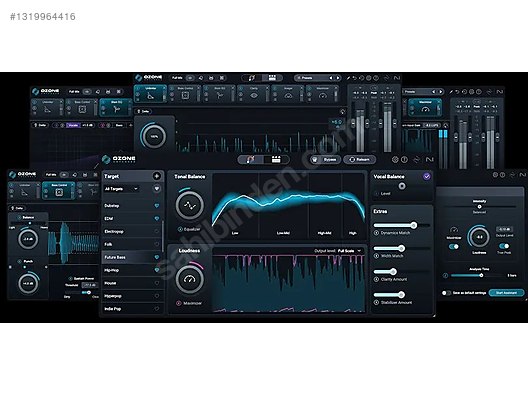
Task: Go to next preset in top window
Action: point(338,78)
